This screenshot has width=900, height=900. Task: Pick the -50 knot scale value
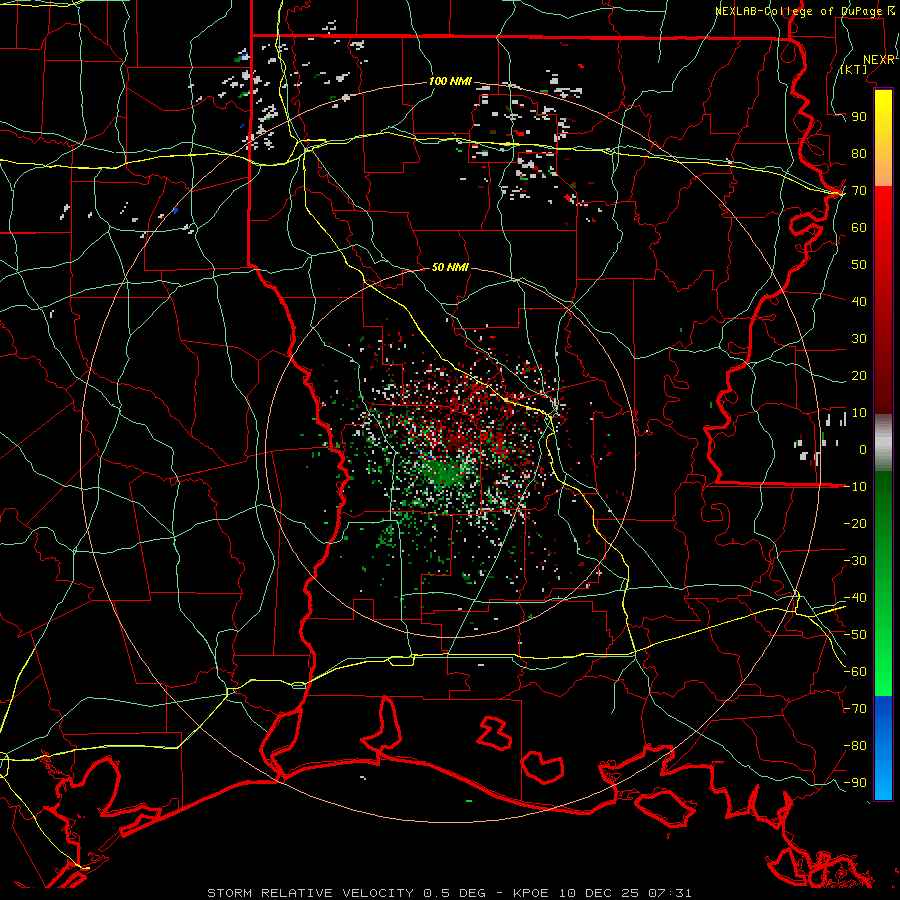coord(855,635)
